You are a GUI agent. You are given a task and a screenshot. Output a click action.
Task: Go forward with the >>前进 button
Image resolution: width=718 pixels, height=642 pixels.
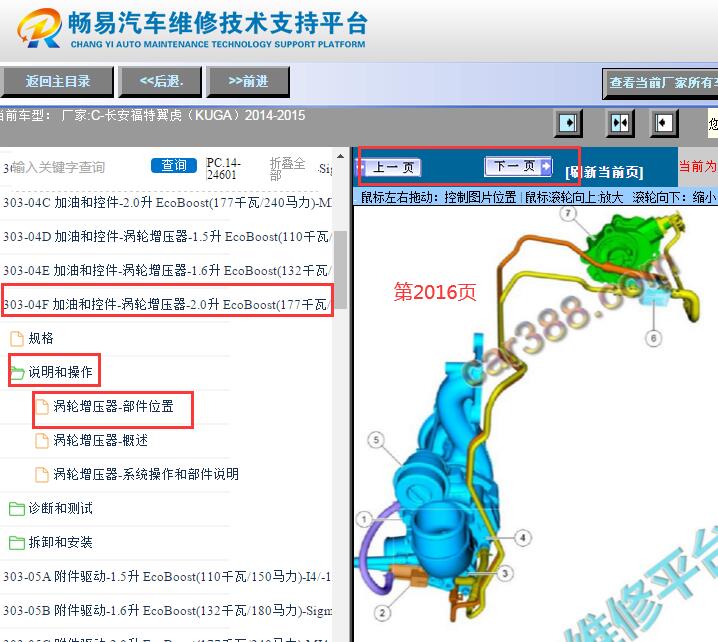tap(248, 82)
